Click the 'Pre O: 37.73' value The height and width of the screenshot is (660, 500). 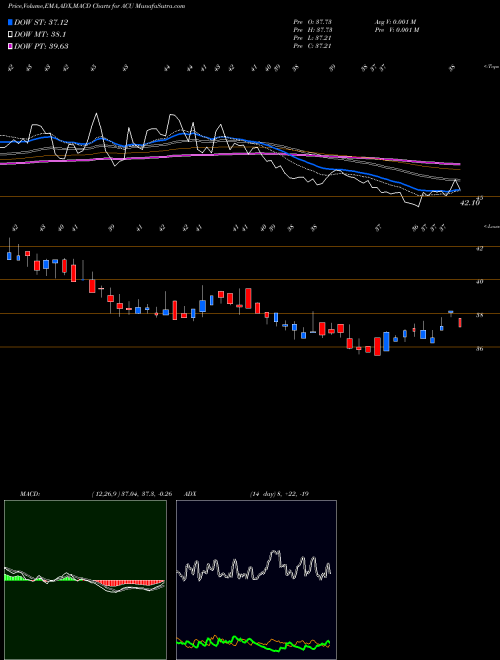click(313, 22)
